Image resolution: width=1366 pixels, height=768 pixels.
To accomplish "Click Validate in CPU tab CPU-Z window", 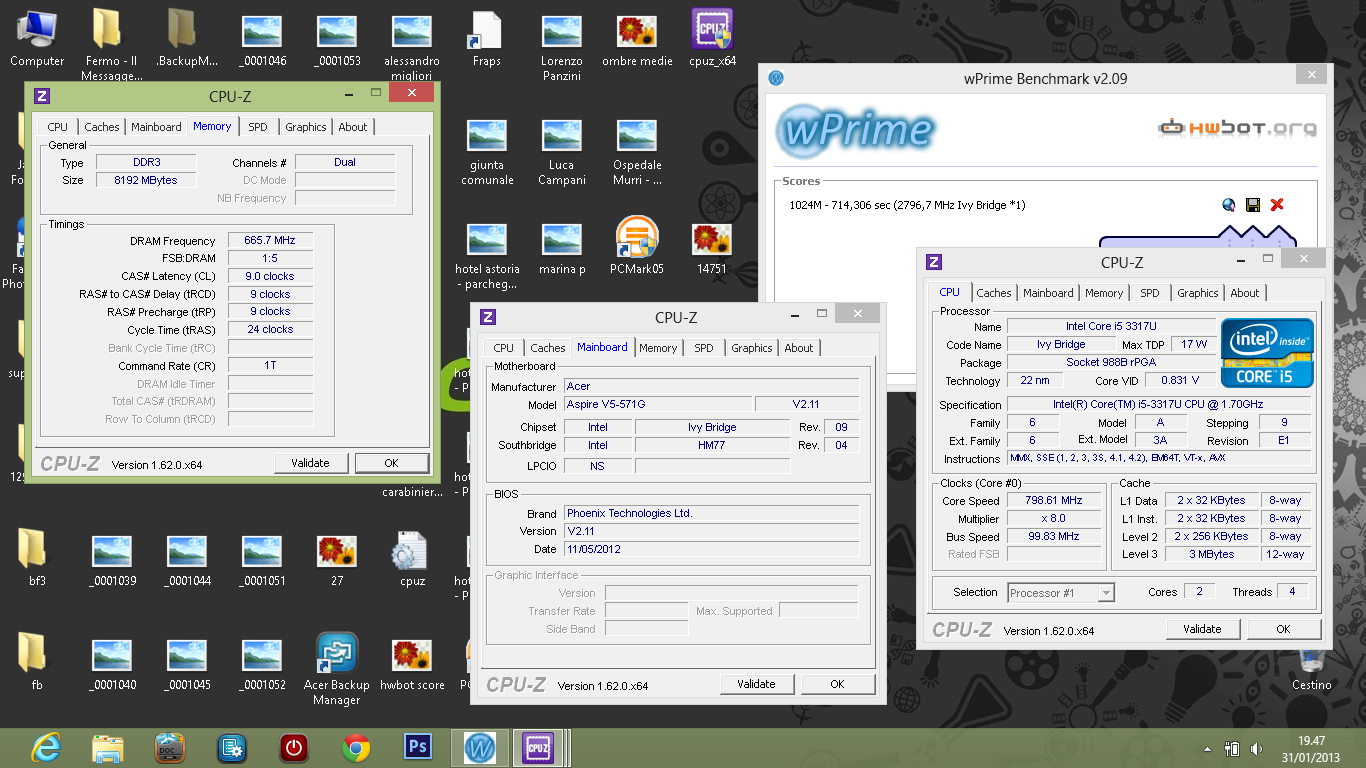I will (x=1202, y=629).
